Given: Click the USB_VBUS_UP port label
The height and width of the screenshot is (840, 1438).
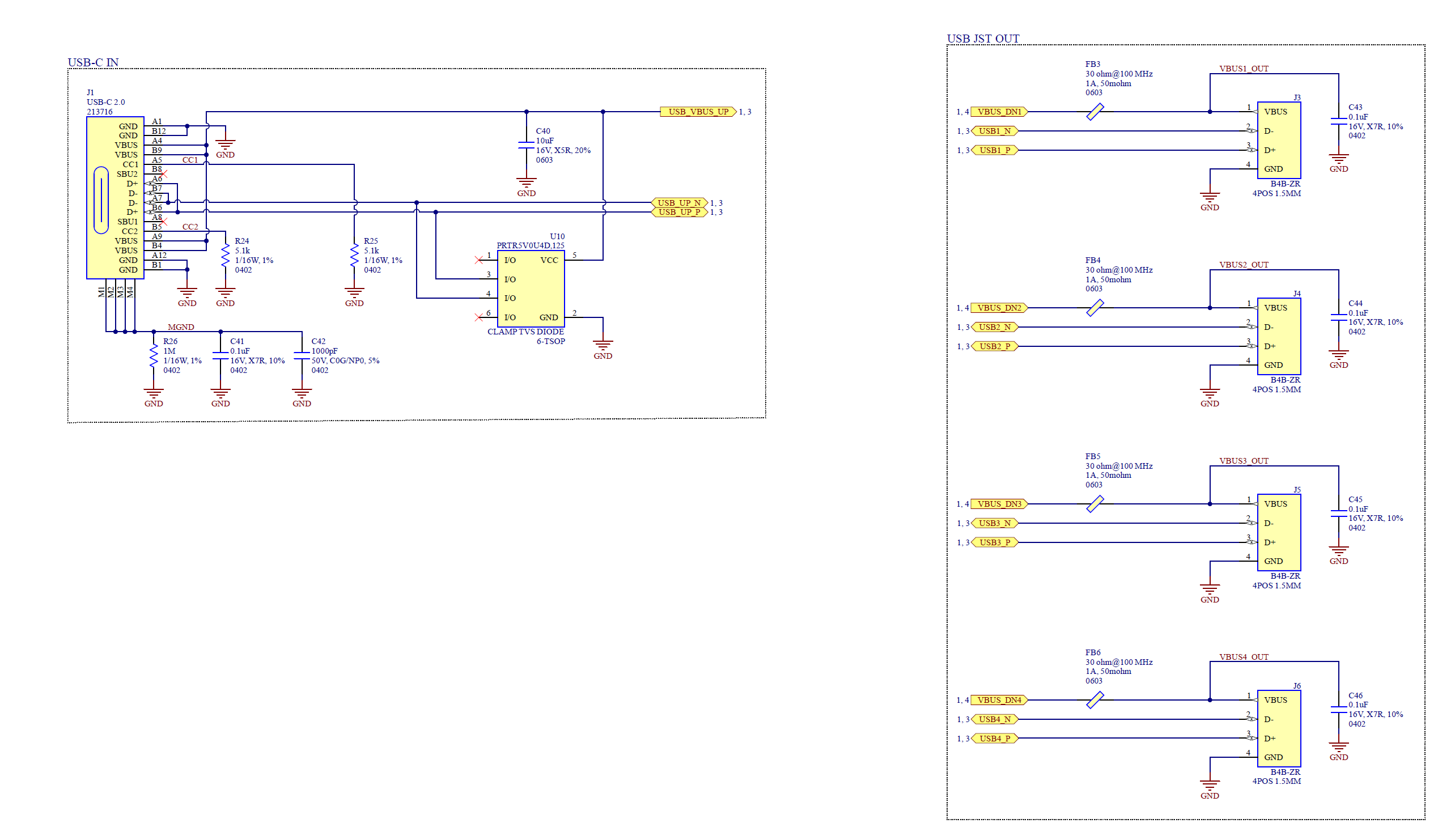Looking at the screenshot, I should tap(698, 112).
